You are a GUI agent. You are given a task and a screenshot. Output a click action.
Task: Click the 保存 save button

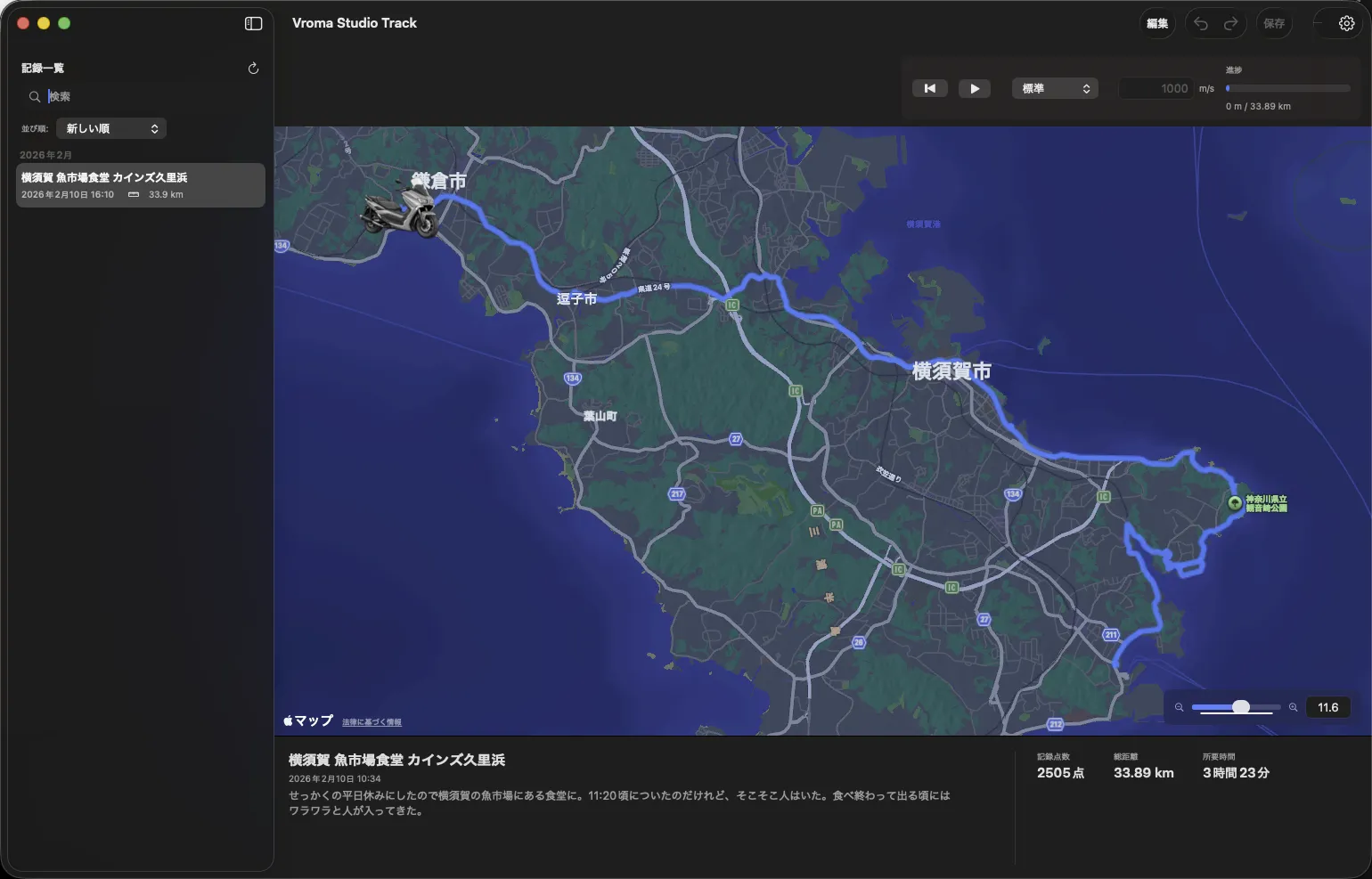[1274, 23]
